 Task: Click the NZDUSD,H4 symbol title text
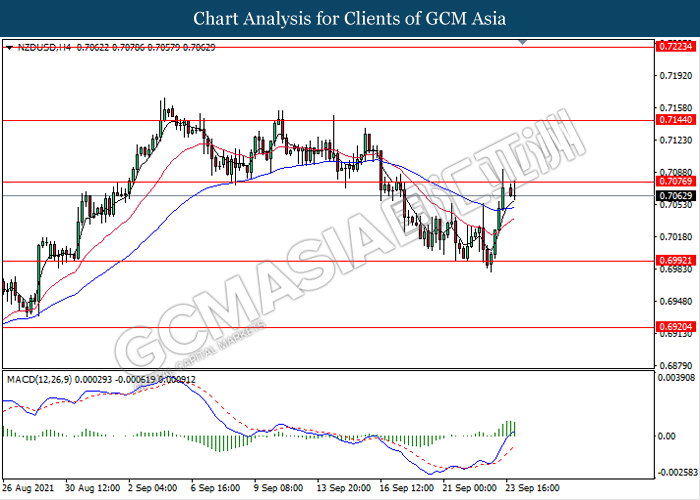[44, 47]
